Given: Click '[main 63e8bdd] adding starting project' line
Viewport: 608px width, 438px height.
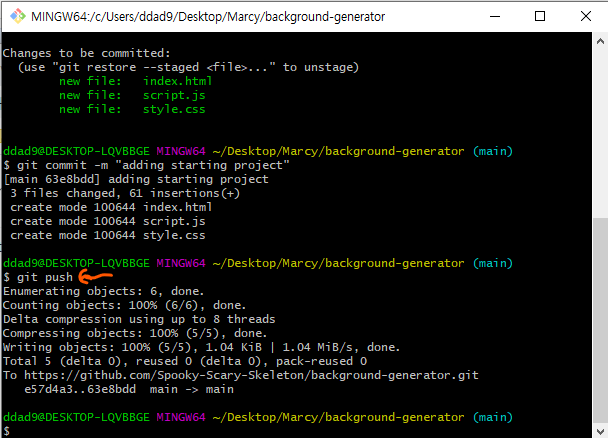Looking at the screenshot, I should (136, 179).
